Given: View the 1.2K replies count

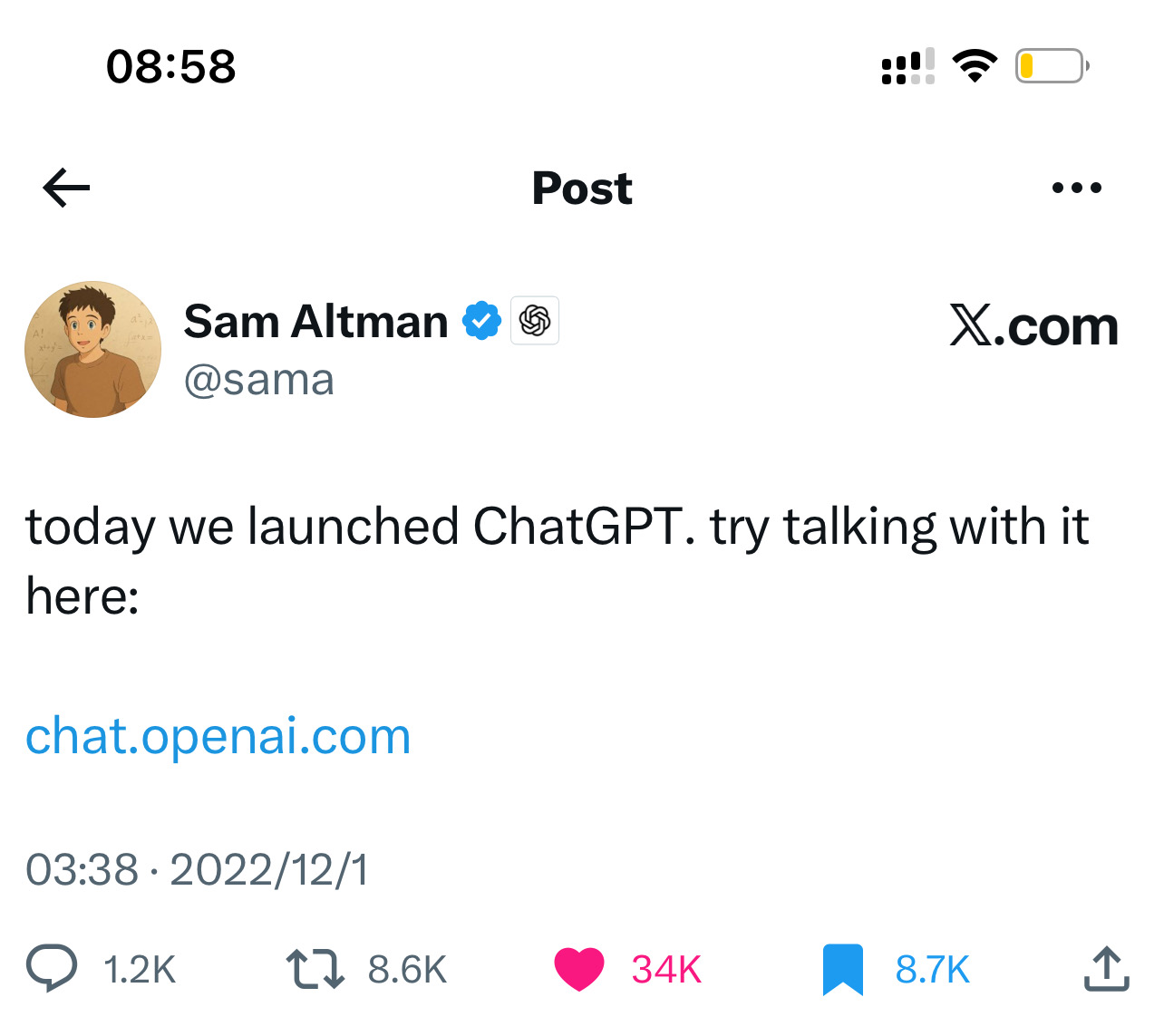Looking at the screenshot, I should pos(140,970).
